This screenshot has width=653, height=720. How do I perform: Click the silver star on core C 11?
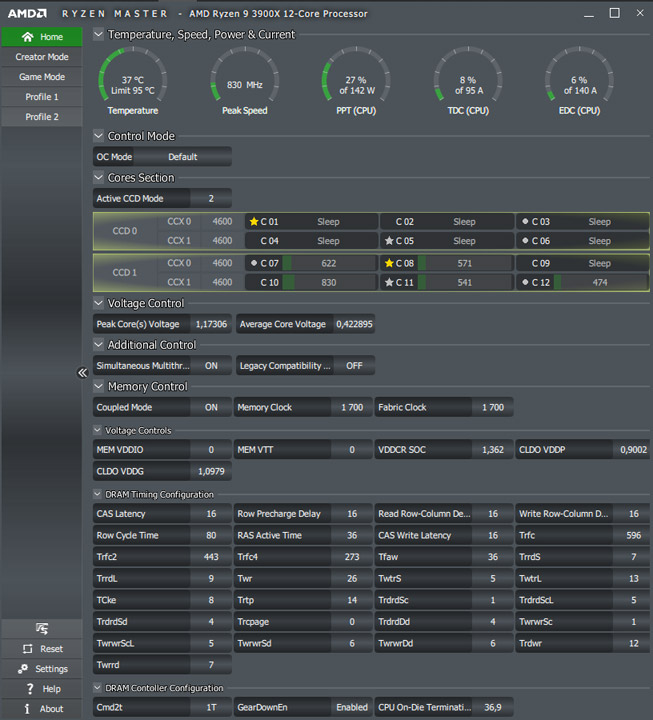[389, 282]
